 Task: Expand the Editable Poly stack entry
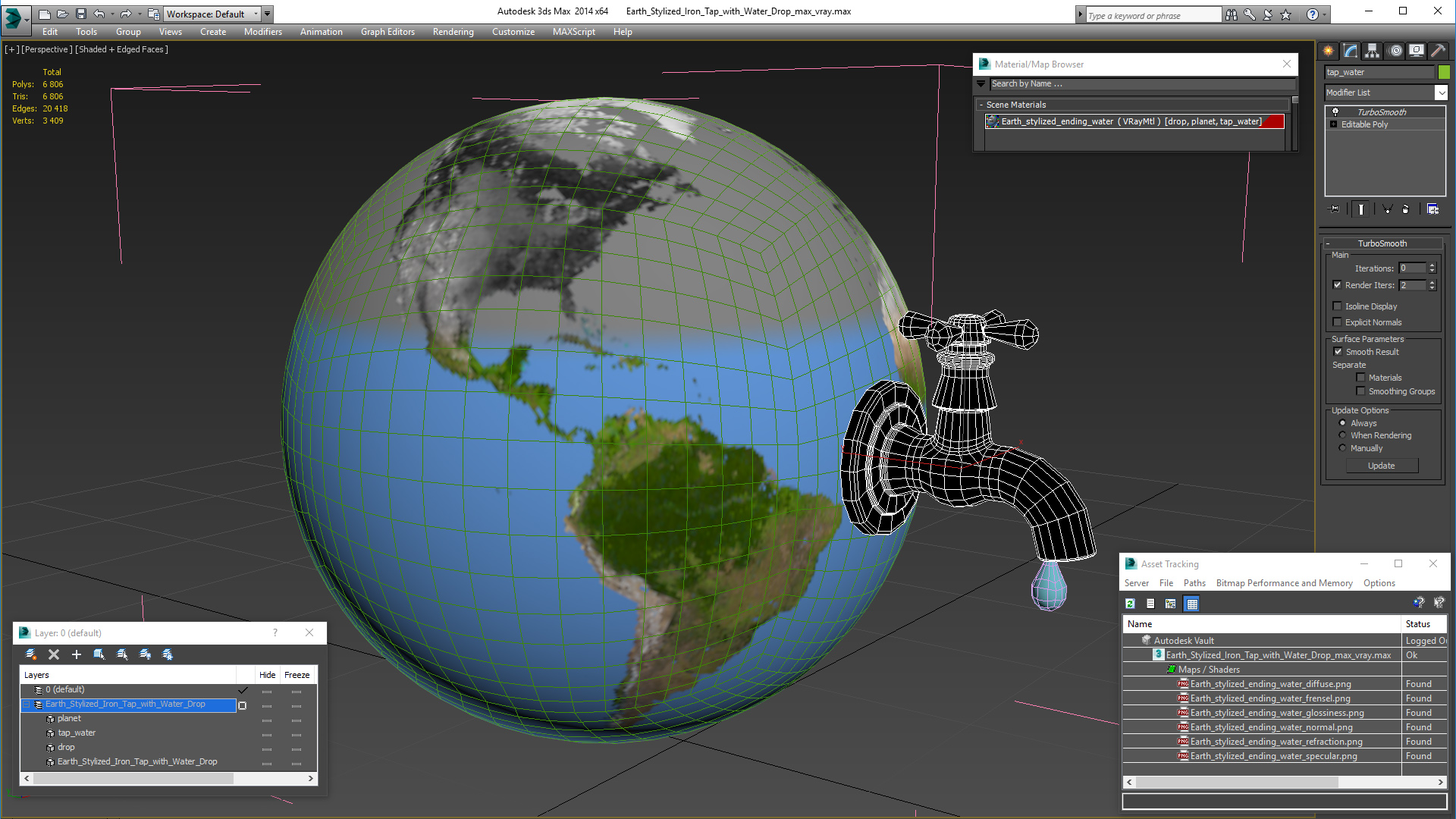click(x=1333, y=124)
